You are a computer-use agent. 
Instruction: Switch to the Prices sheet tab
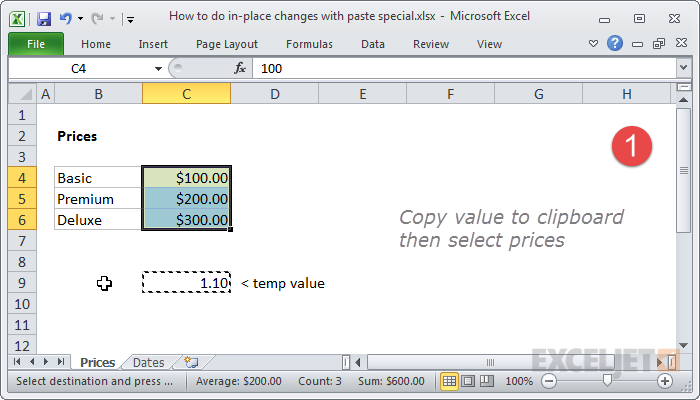[97, 362]
